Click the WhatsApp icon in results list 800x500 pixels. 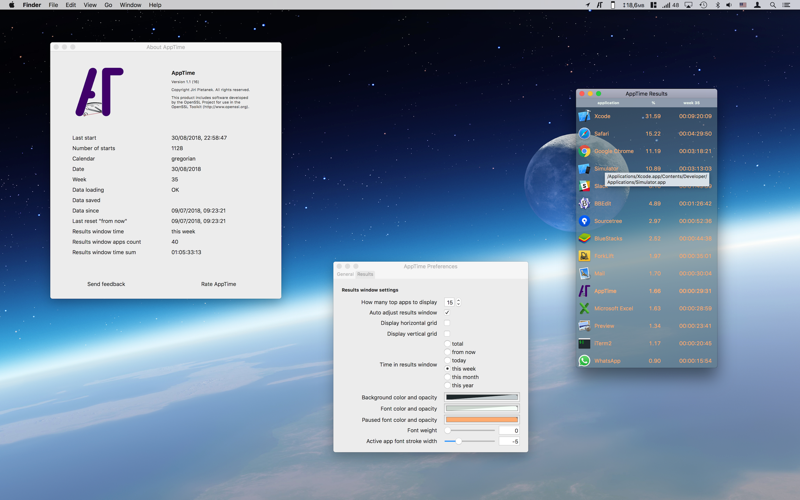click(584, 361)
